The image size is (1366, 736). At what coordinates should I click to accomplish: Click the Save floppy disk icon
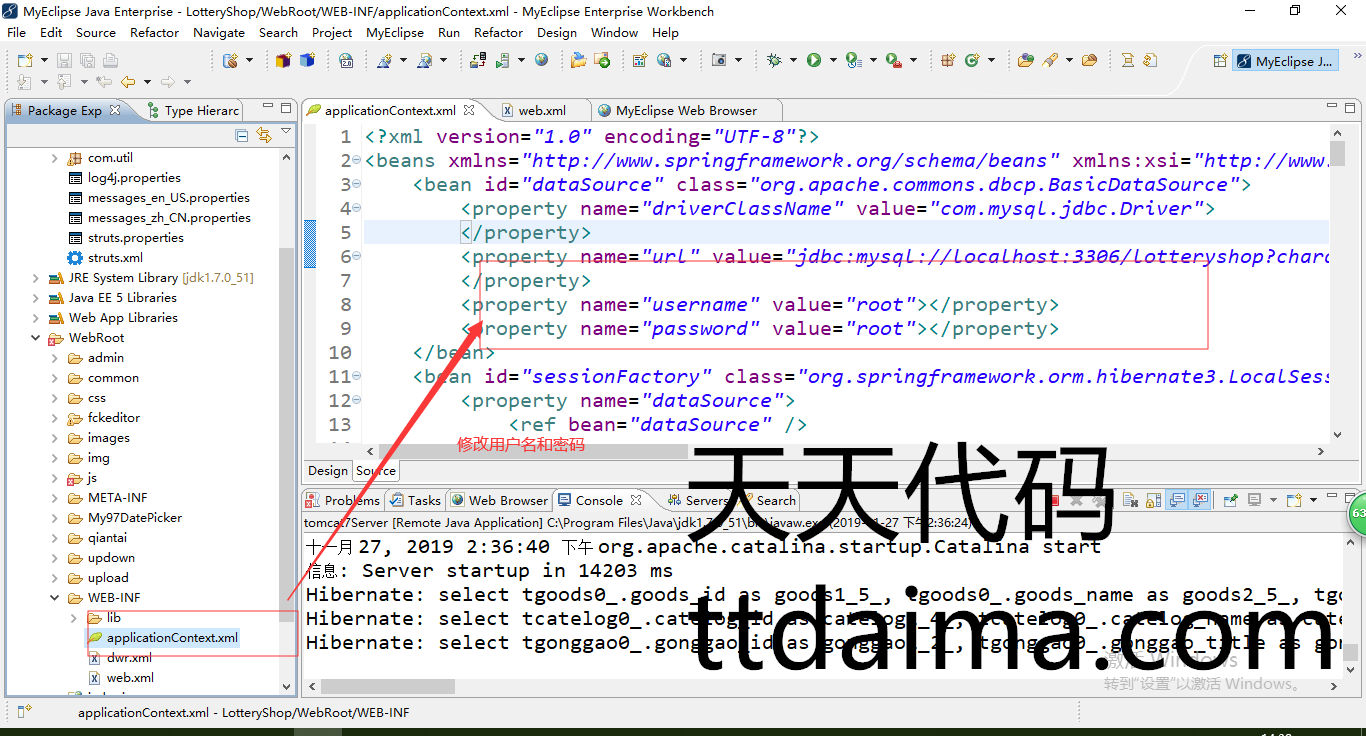click(x=64, y=60)
